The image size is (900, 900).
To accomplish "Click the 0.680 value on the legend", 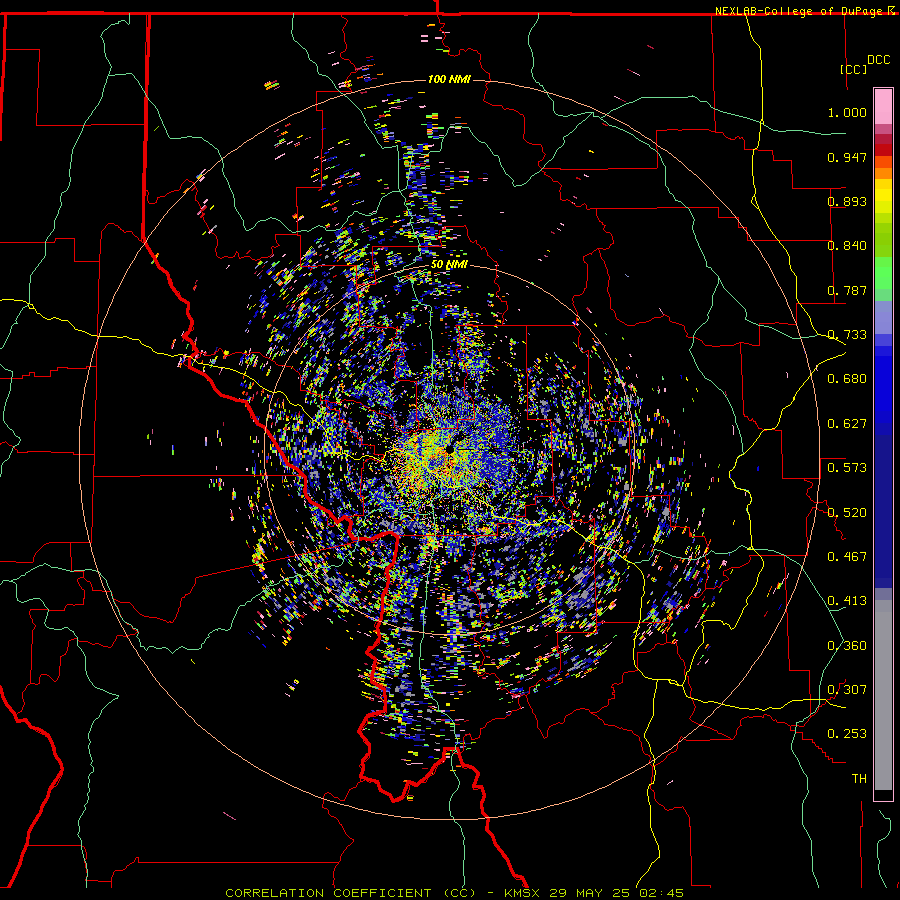I will (x=847, y=379).
